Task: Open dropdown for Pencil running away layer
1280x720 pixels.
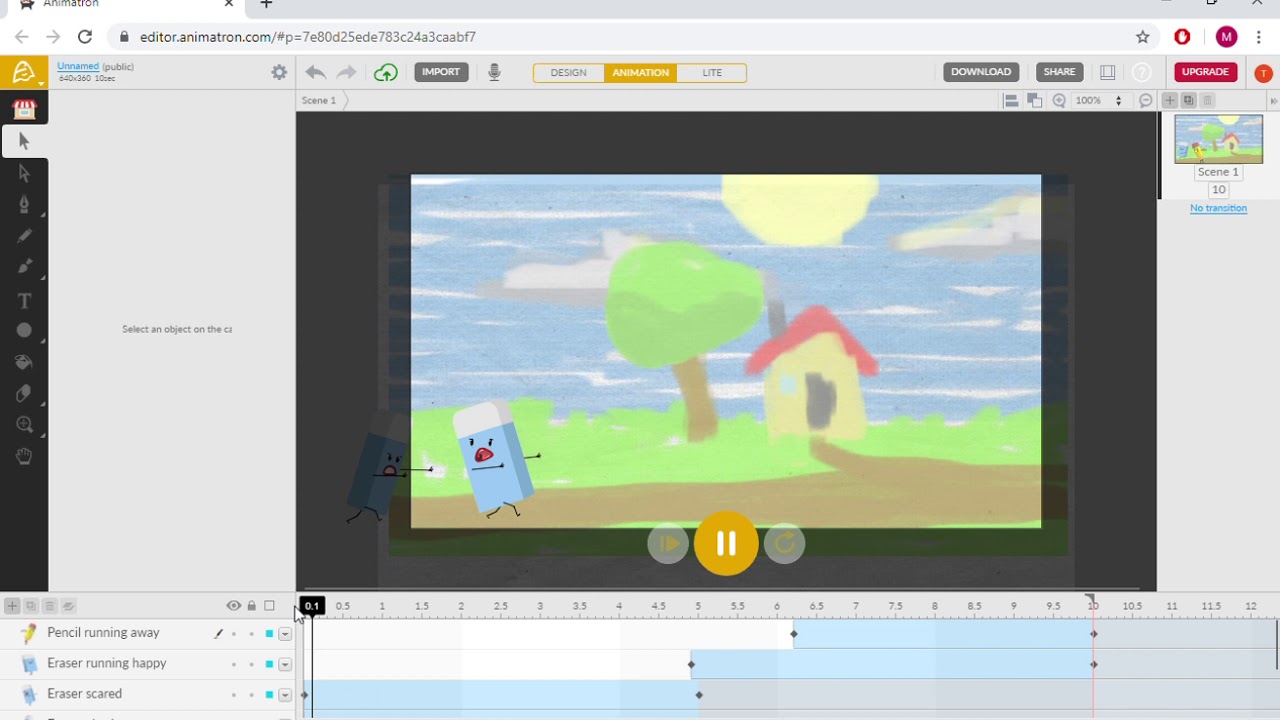Action: 285,634
